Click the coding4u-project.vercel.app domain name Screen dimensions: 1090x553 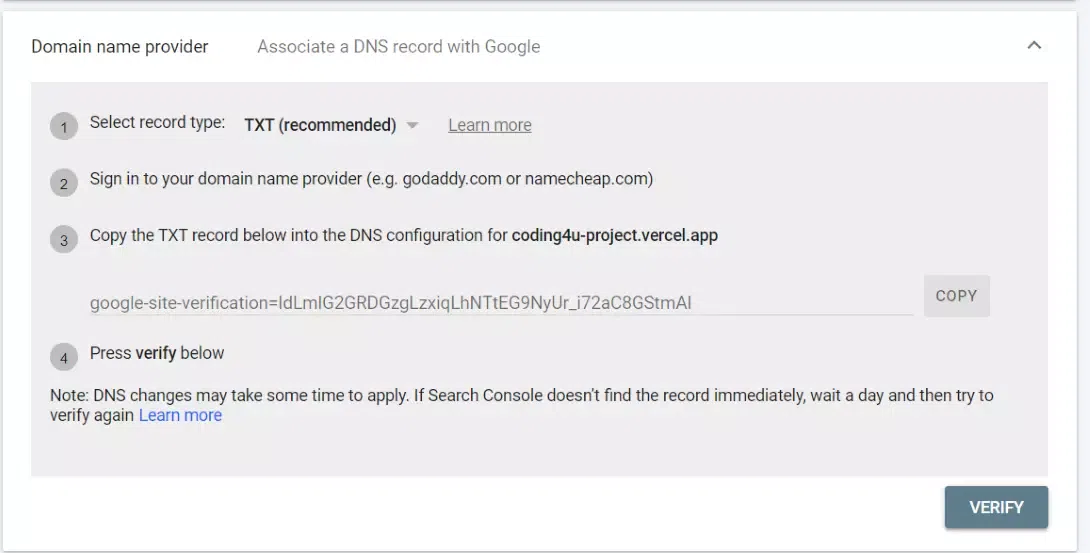pos(614,236)
